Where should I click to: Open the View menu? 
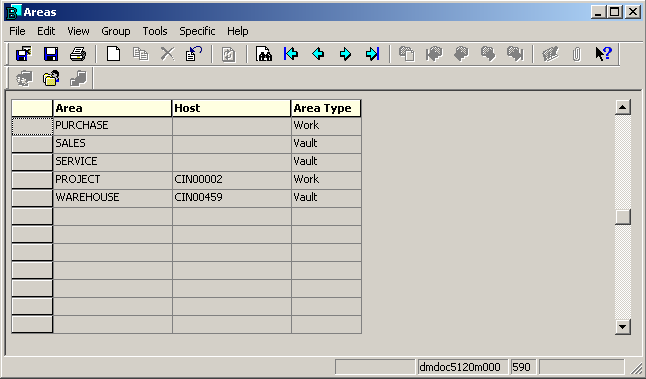tap(78, 31)
